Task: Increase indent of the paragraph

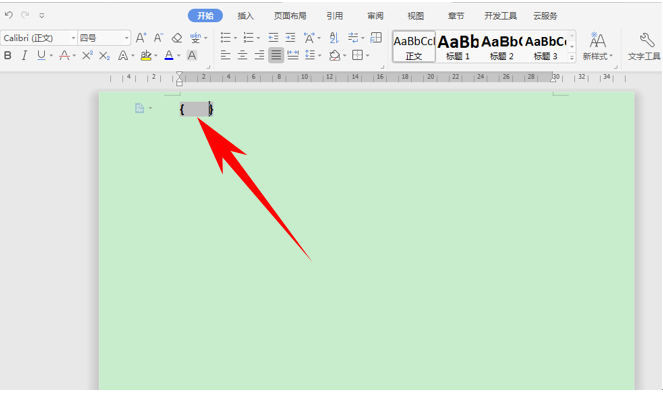Action: click(x=290, y=38)
